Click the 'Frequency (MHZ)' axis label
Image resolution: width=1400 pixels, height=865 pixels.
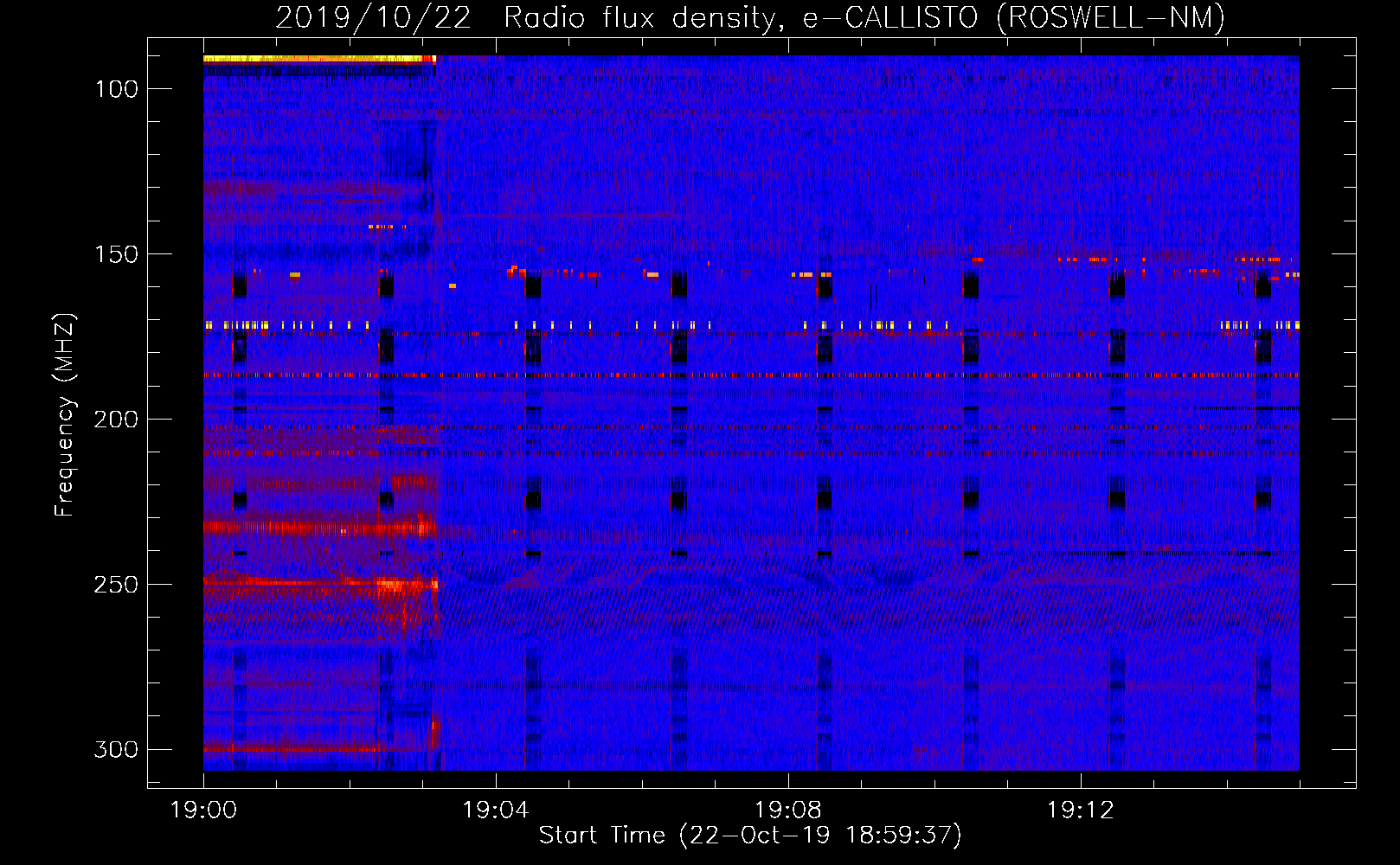[x=65, y=415]
